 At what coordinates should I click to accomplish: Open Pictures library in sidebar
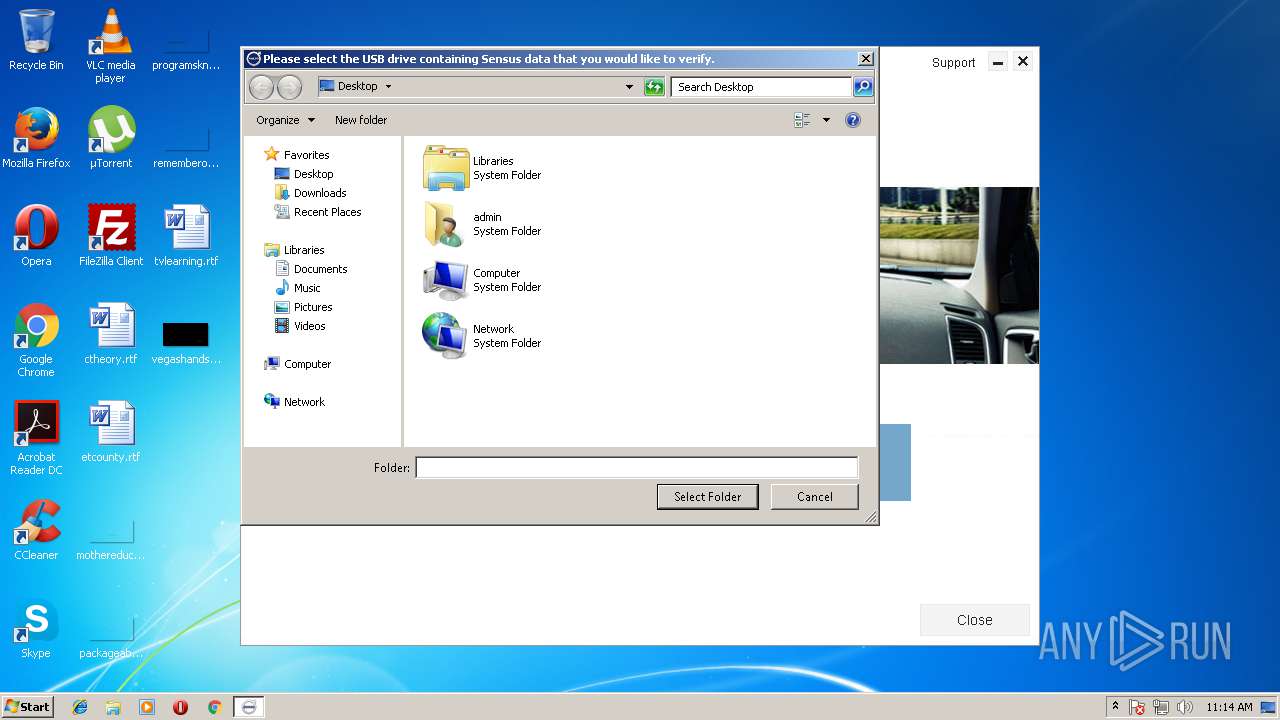pos(303,307)
